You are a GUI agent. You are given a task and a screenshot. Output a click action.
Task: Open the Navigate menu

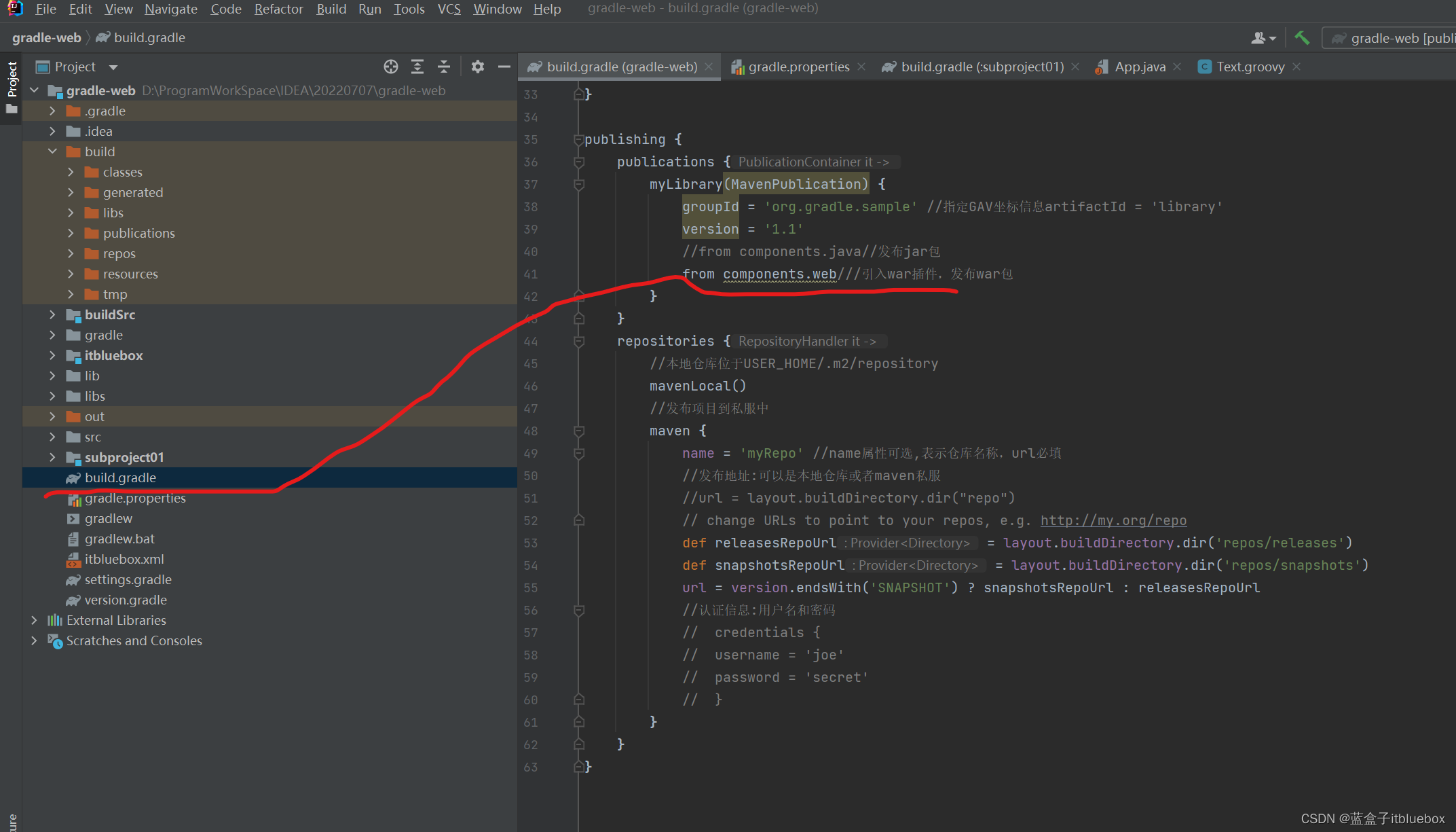point(171,9)
